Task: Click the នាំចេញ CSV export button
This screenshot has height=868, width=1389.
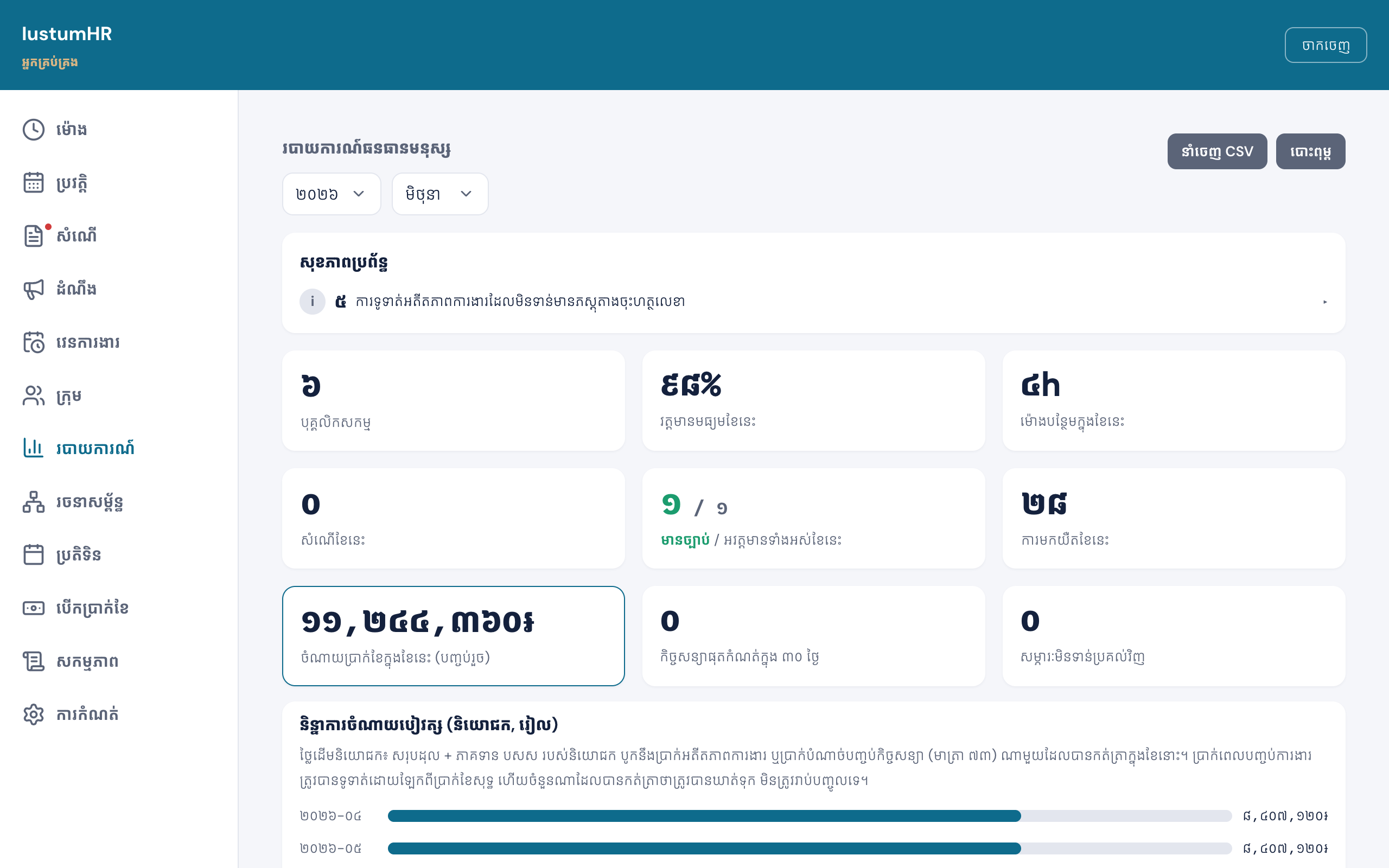Action: tap(1217, 151)
